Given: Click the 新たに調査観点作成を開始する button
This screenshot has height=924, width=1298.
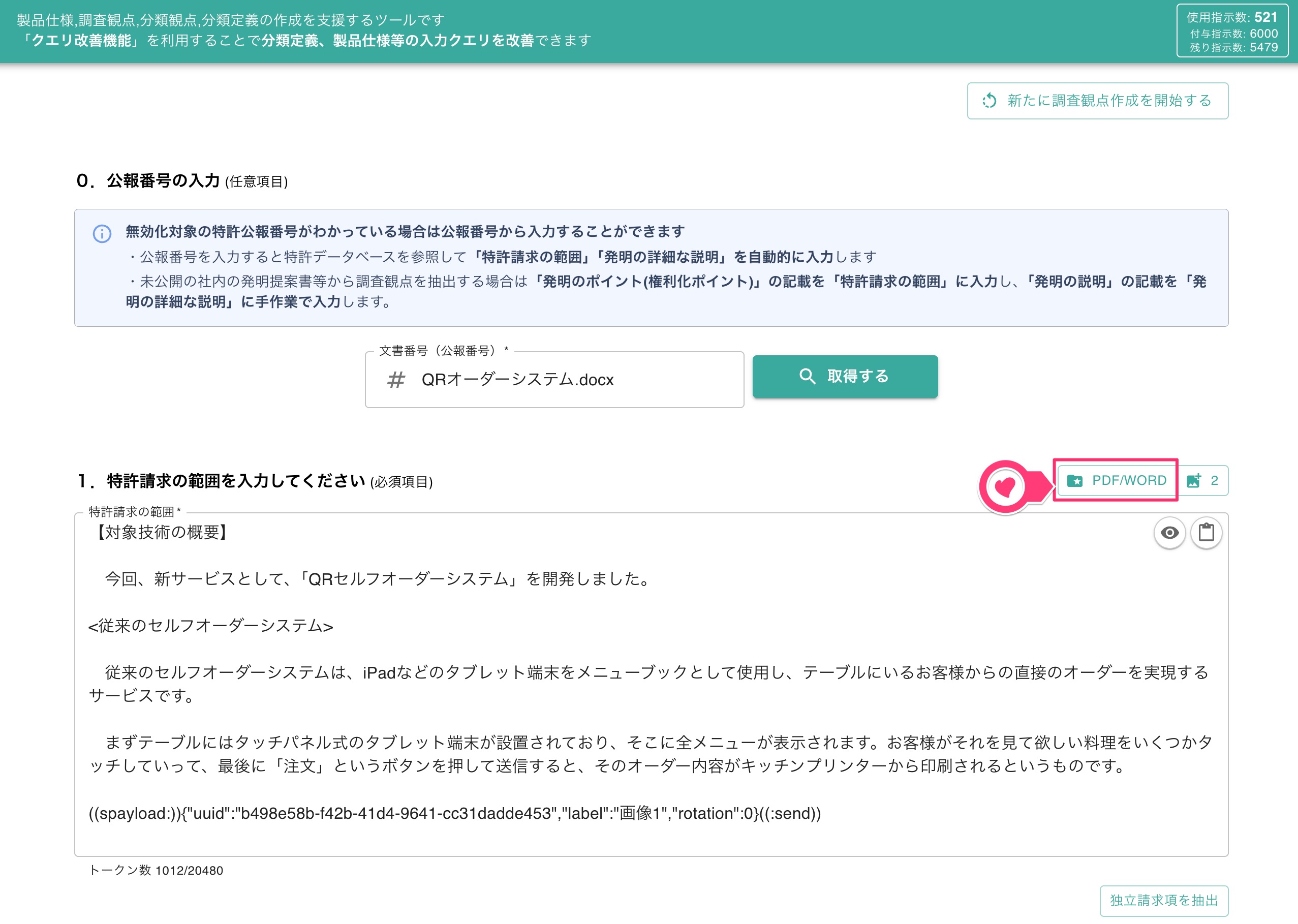Looking at the screenshot, I should (1097, 101).
